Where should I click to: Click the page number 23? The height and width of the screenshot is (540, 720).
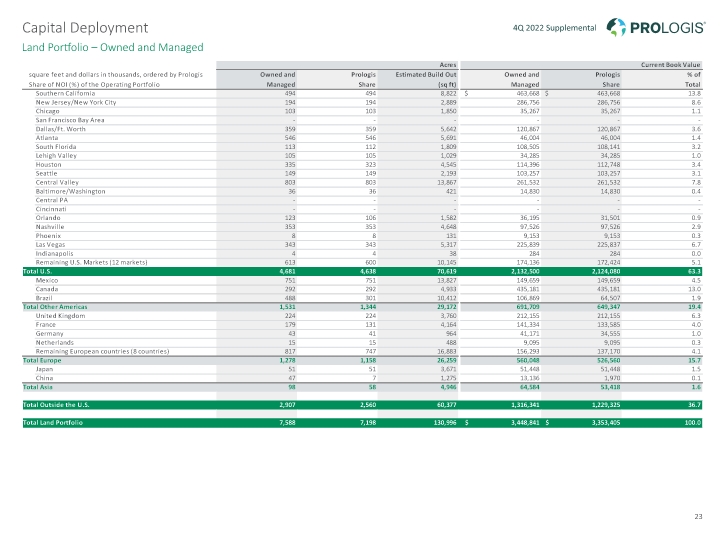tap(696, 516)
